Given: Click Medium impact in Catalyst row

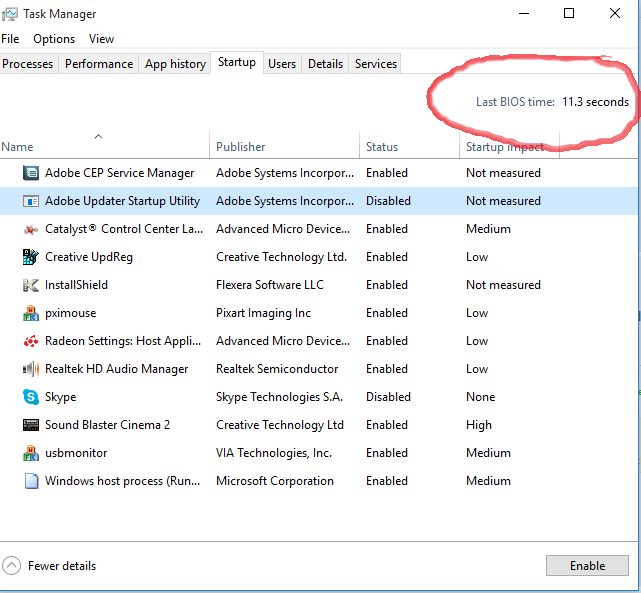Looking at the screenshot, I should click(489, 229).
